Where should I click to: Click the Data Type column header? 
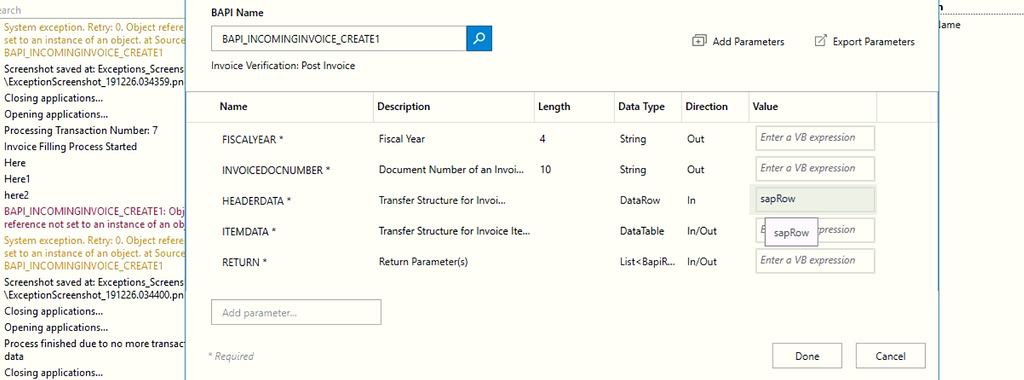[x=642, y=106]
